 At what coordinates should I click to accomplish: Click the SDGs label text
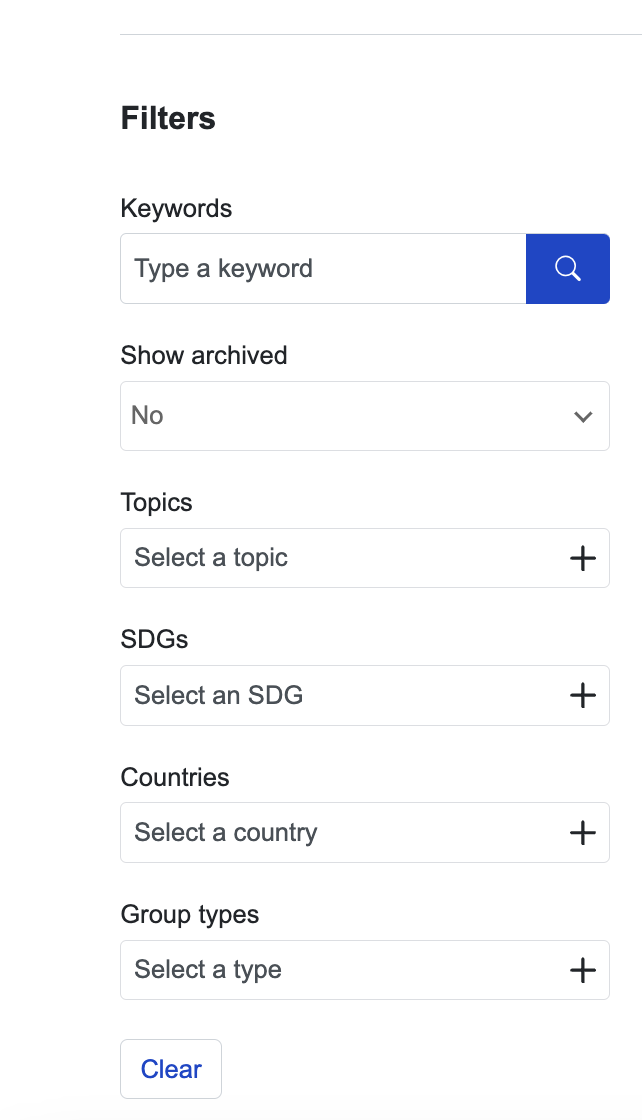(x=154, y=639)
